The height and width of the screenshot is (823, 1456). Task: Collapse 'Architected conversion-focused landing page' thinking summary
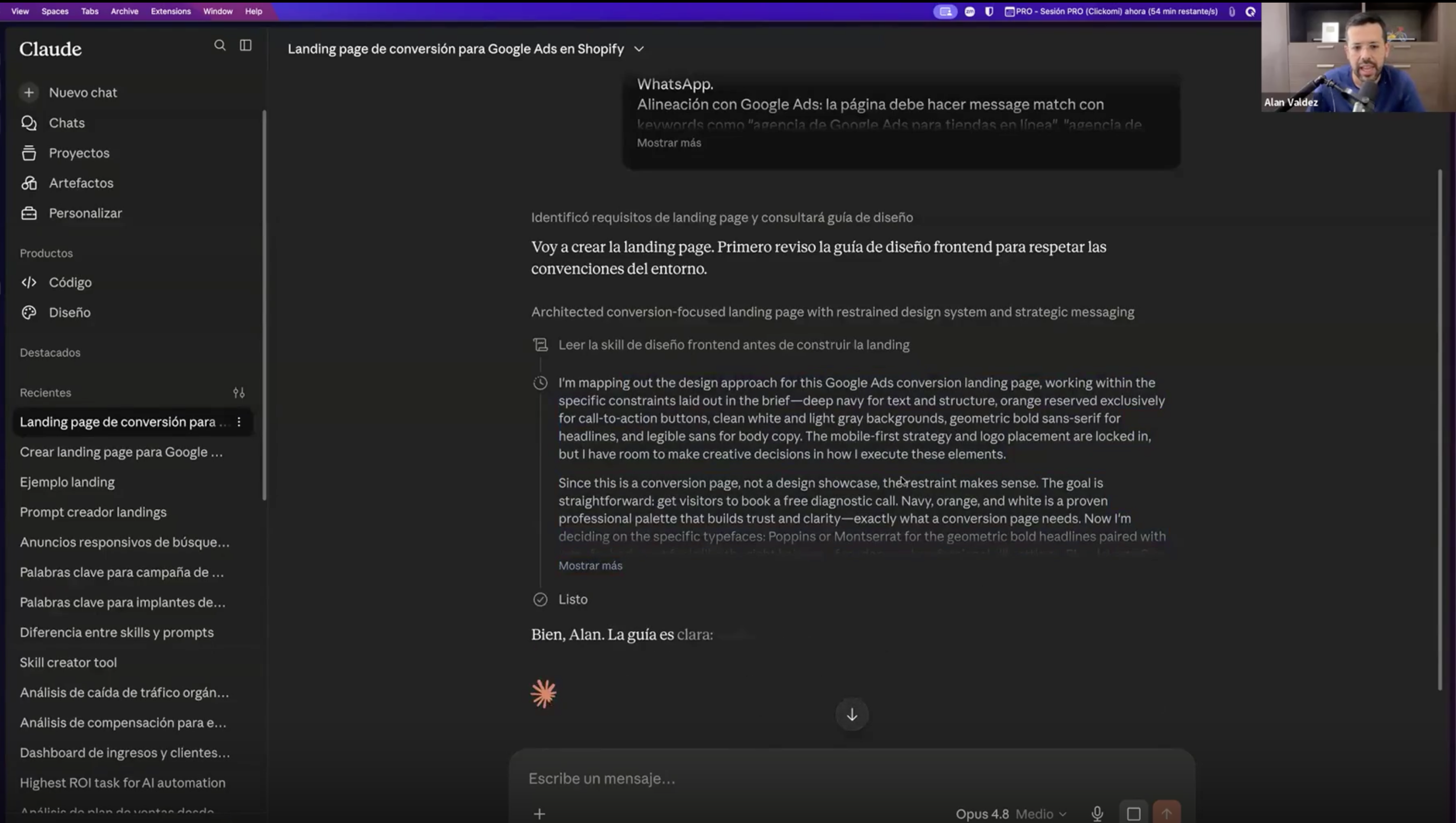[x=832, y=312]
